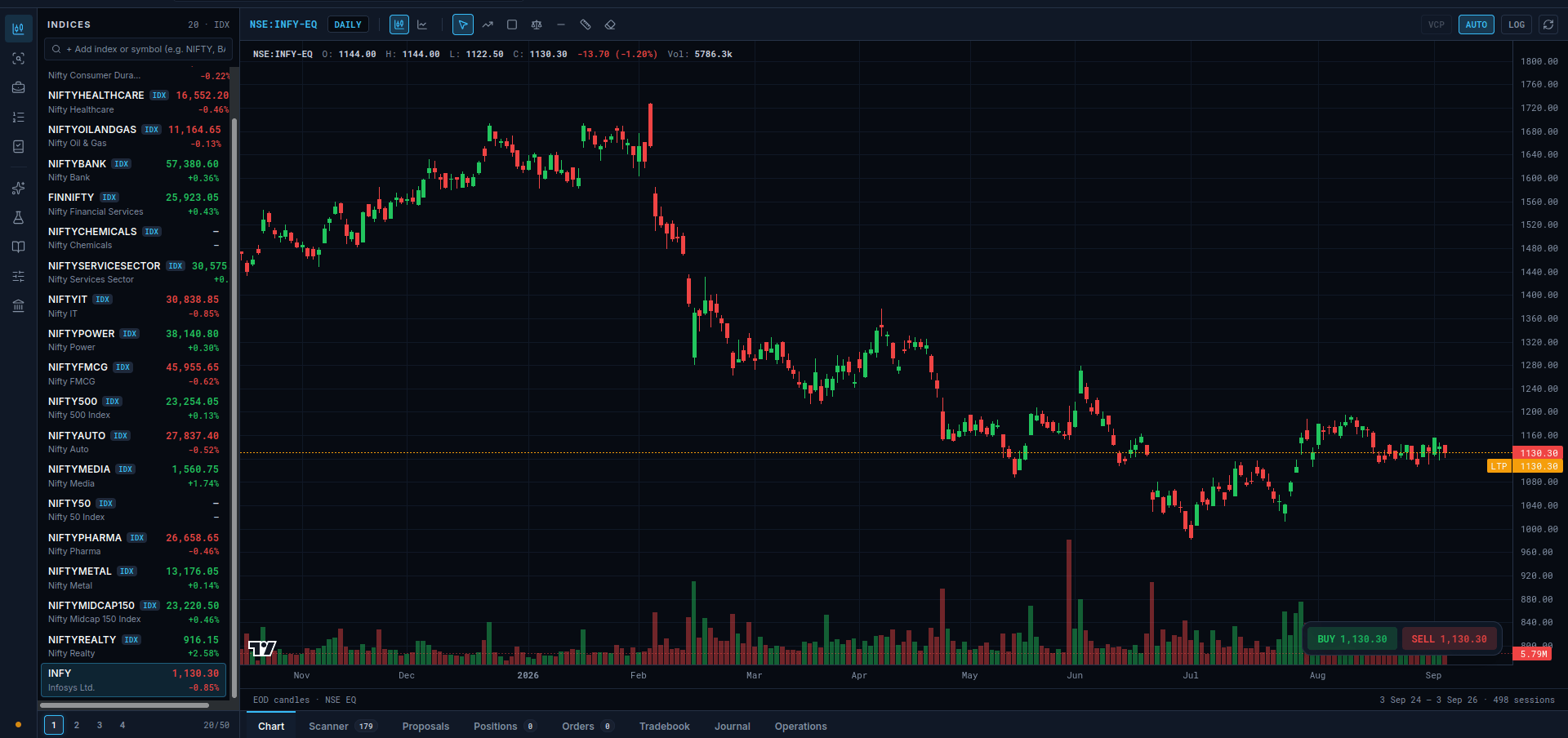This screenshot has width=1568, height=738.
Task: Open the NSE:INFY-EQ symbol selector
Action: pos(283,24)
